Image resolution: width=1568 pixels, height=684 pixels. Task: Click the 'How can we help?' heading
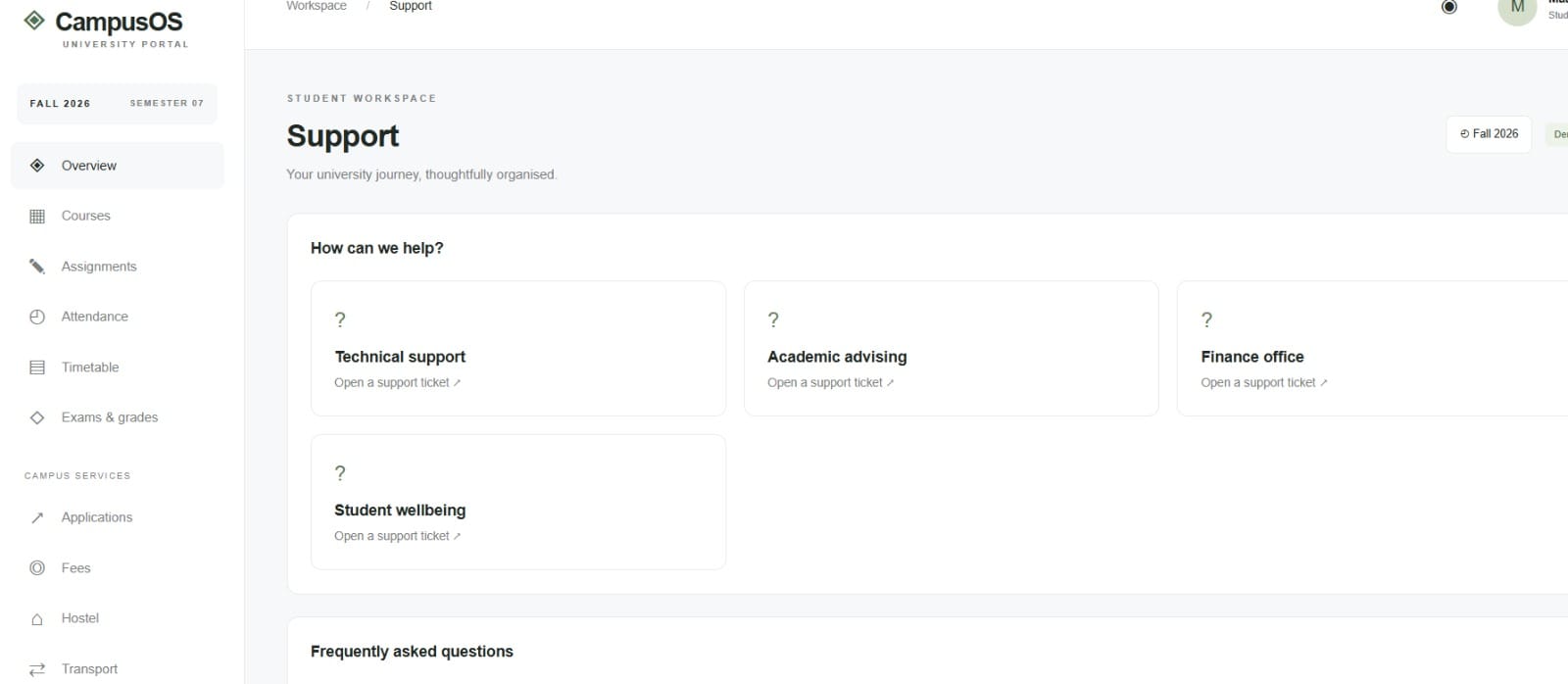[377, 249]
